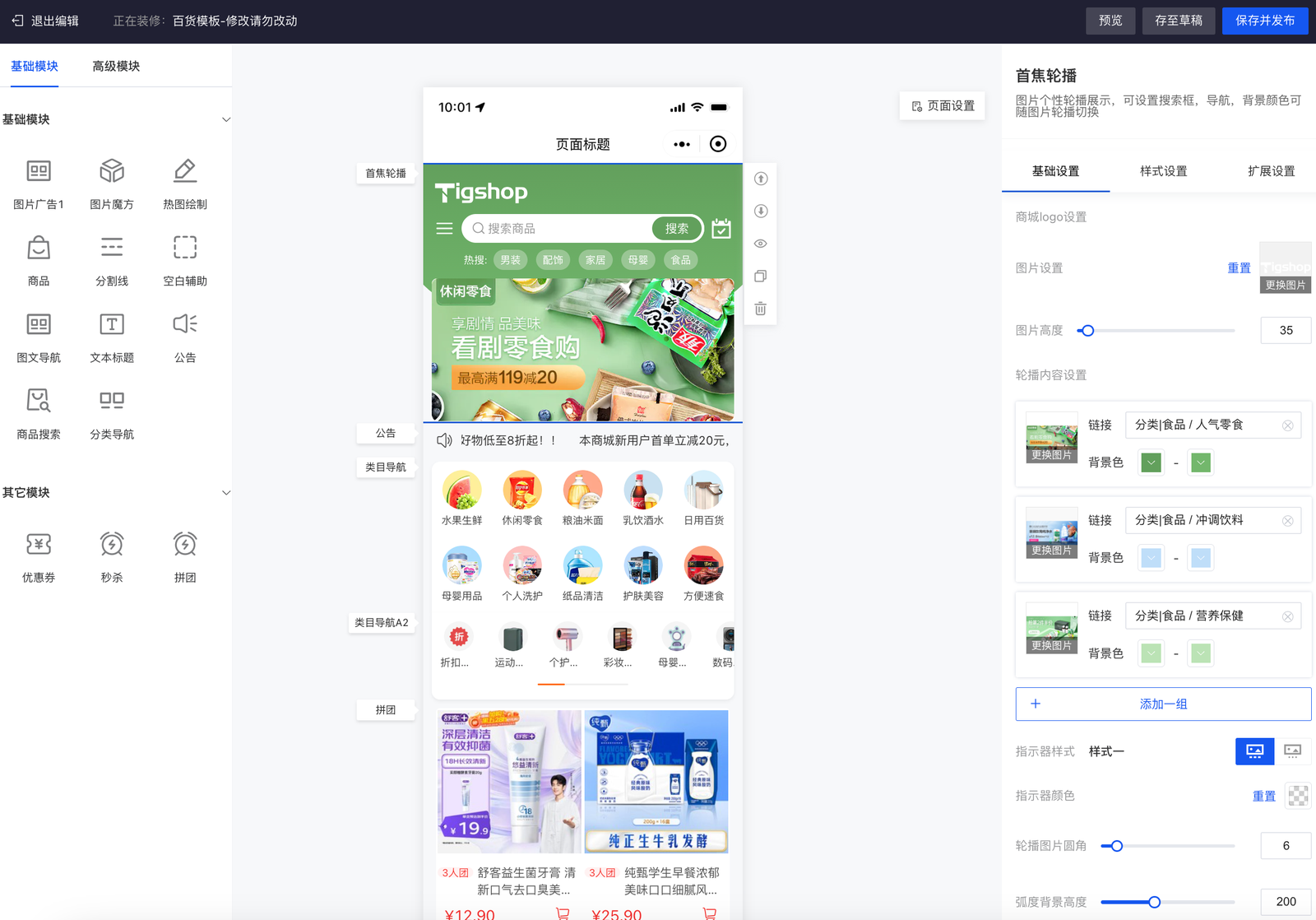Collapse the 基础模块 section

point(226,119)
